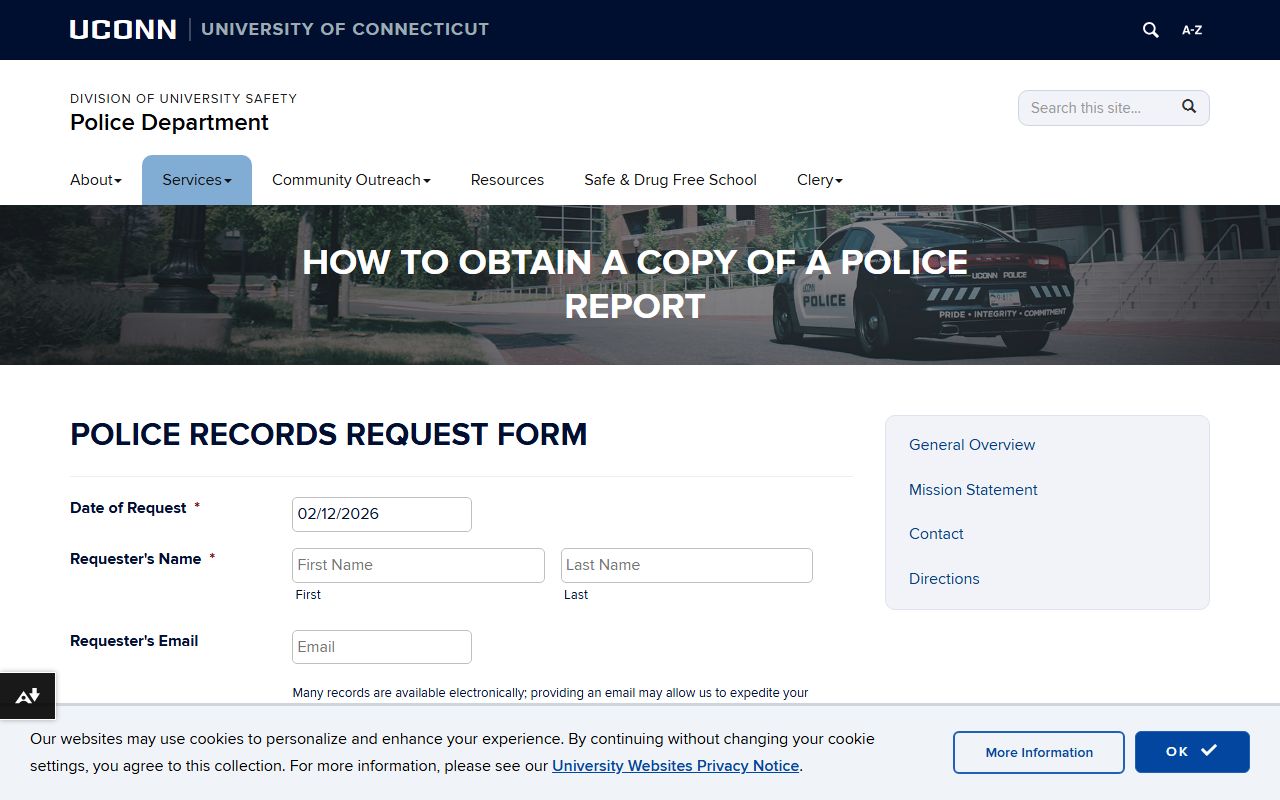Open the A-Z index icon

pos(1192,30)
